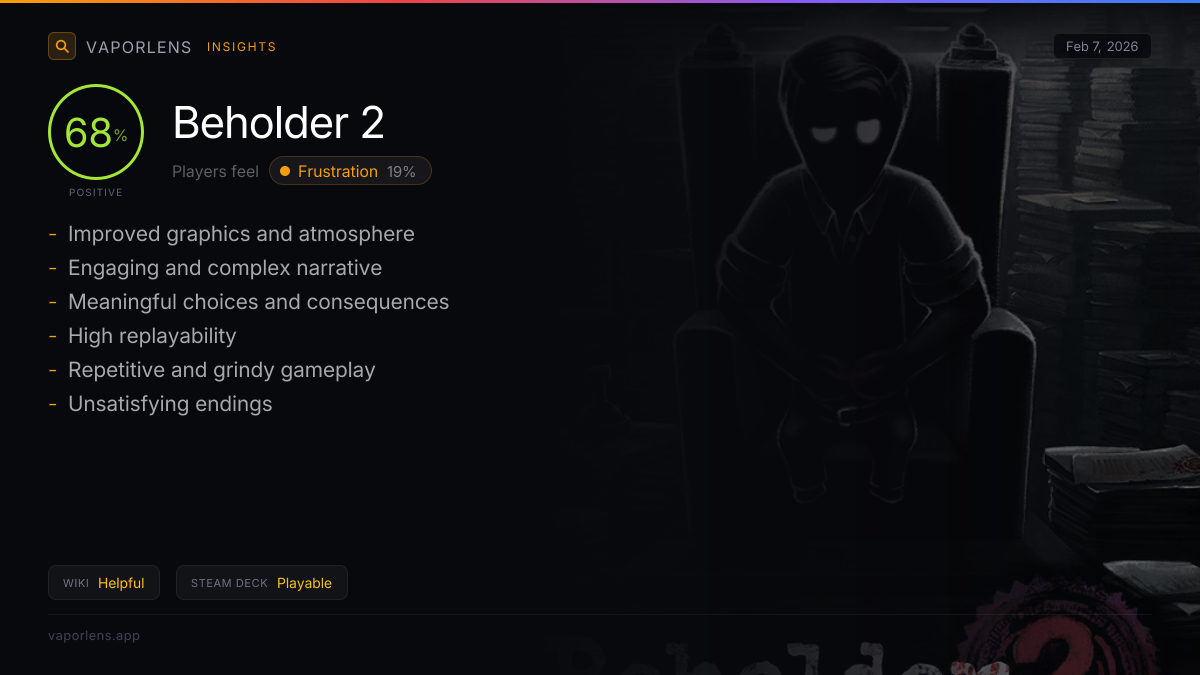Select 'Improved graphics and atmosphere' point
The image size is (1200, 675).
pyautogui.click(x=241, y=234)
